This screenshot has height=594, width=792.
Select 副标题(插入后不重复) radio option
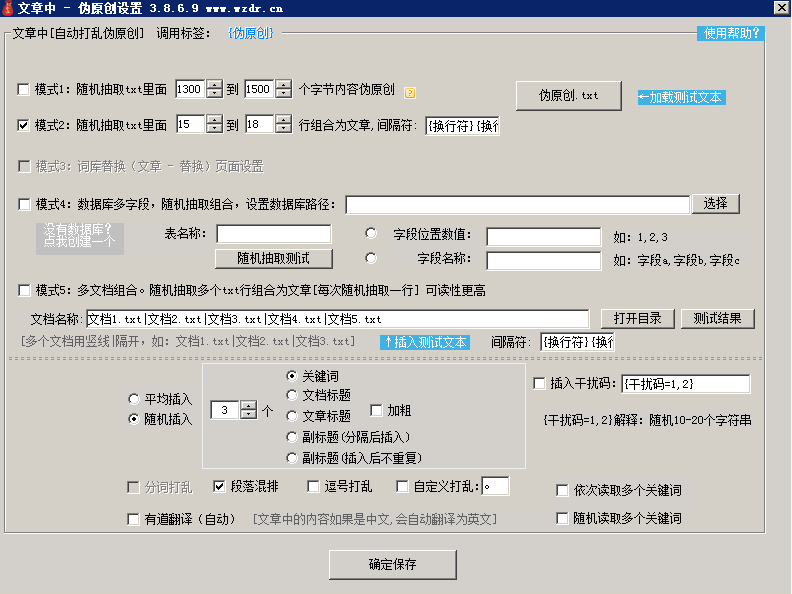click(x=291, y=458)
